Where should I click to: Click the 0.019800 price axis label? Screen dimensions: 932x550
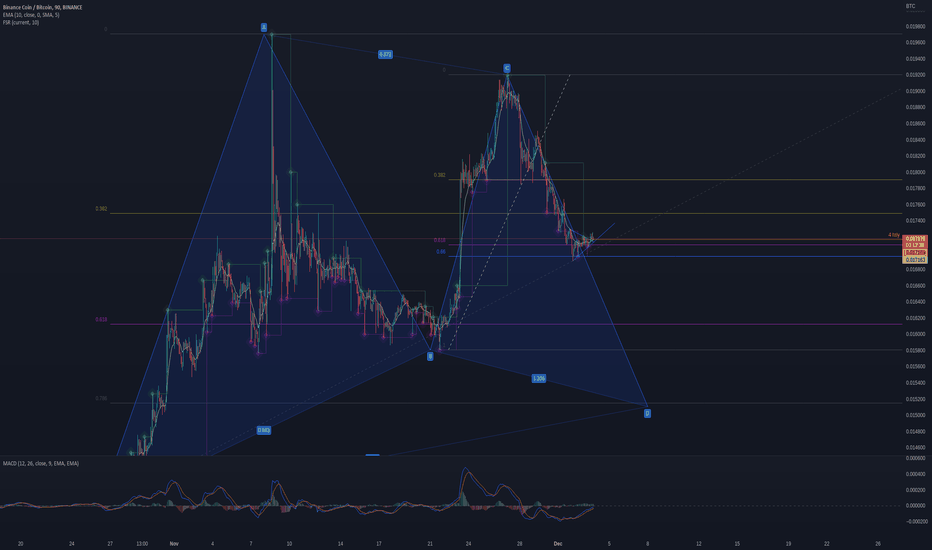point(915,26)
